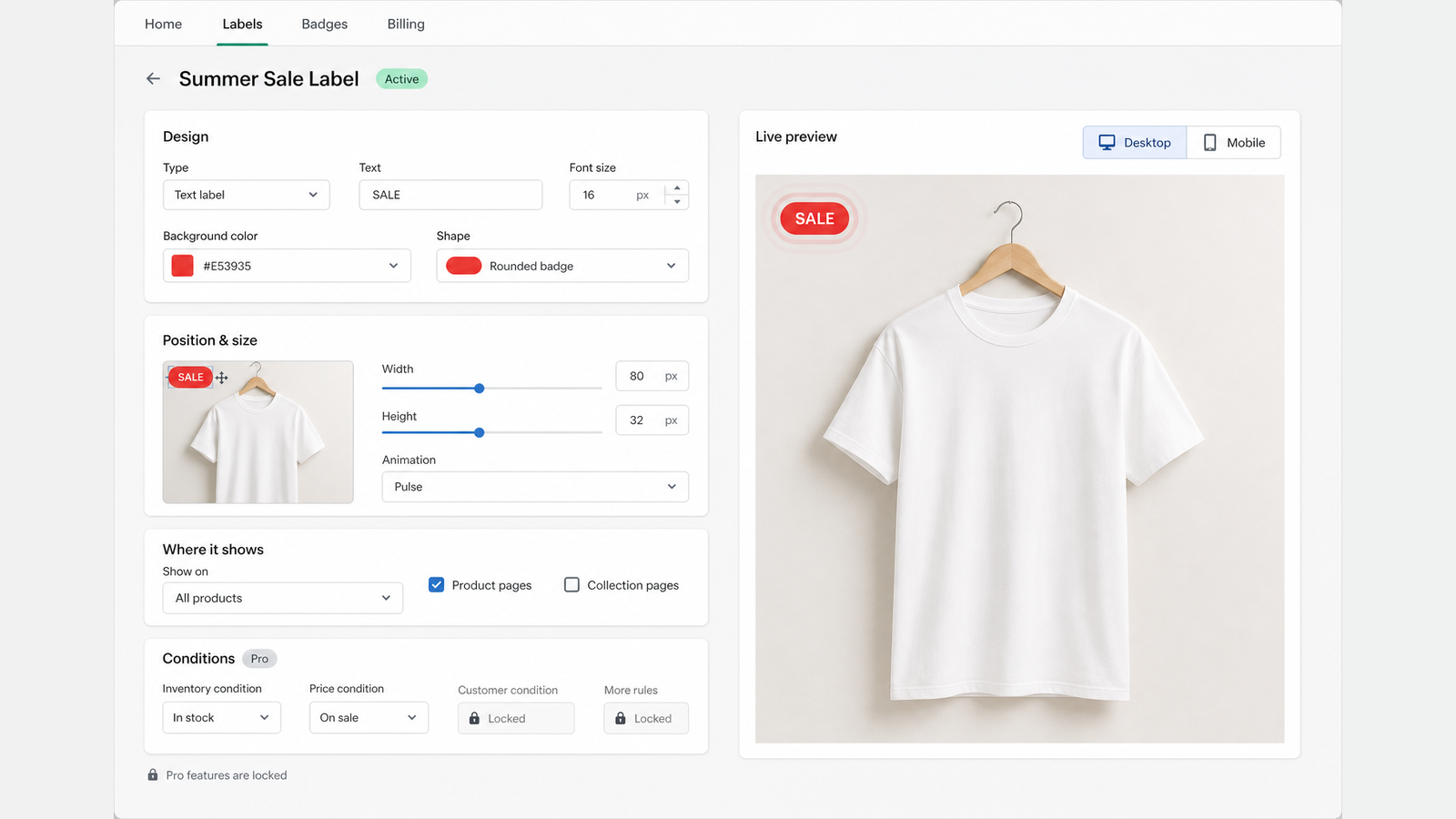Click the lock icon in More rules
Viewport: 1456px width, 819px height.
[621, 719]
